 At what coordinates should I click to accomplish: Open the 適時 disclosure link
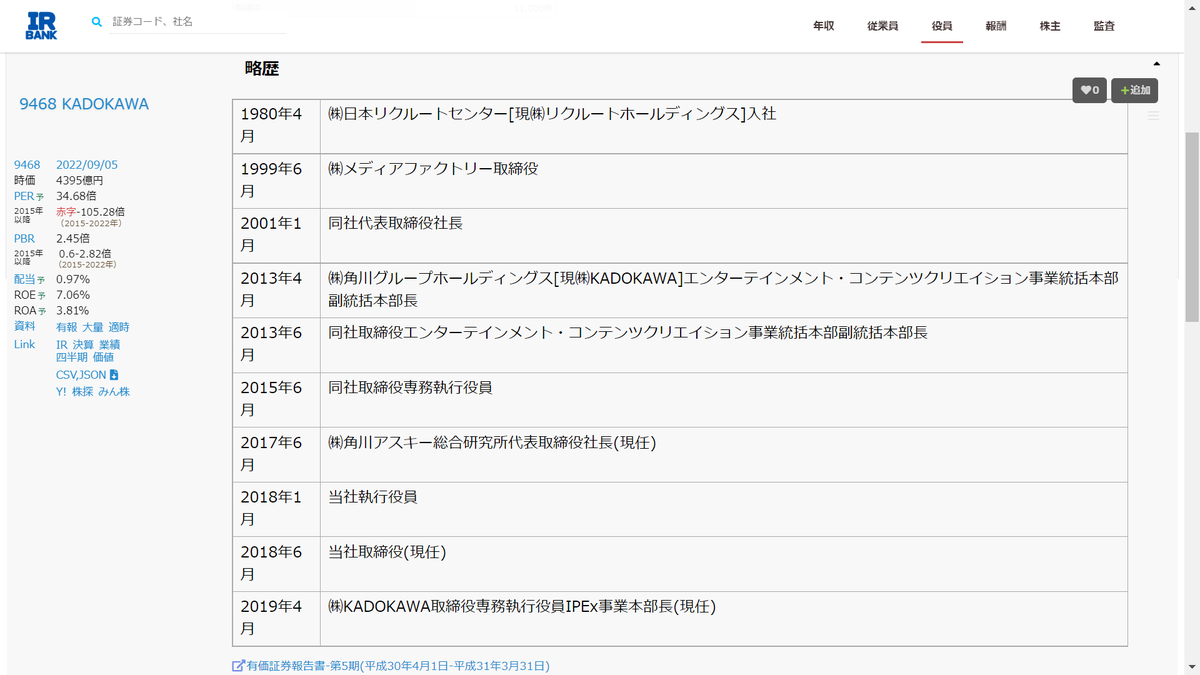[x=119, y=327]
